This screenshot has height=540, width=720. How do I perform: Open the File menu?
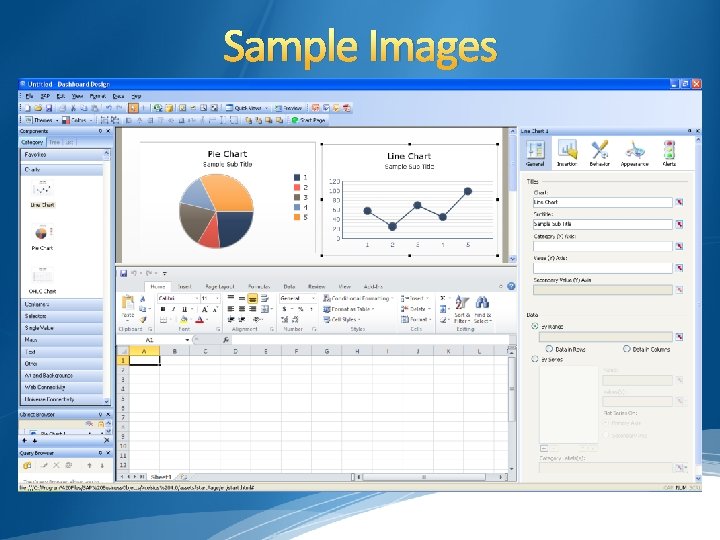pyautogui.click(x=29, y=96)
